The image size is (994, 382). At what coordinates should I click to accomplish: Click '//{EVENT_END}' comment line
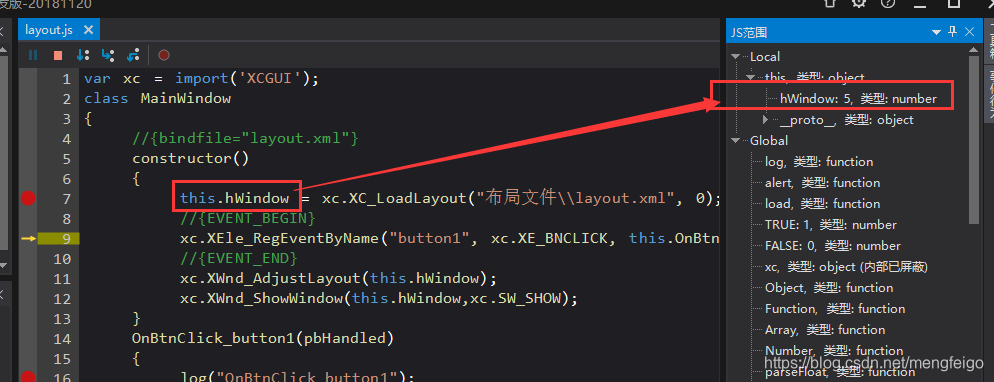pos(238,258)
